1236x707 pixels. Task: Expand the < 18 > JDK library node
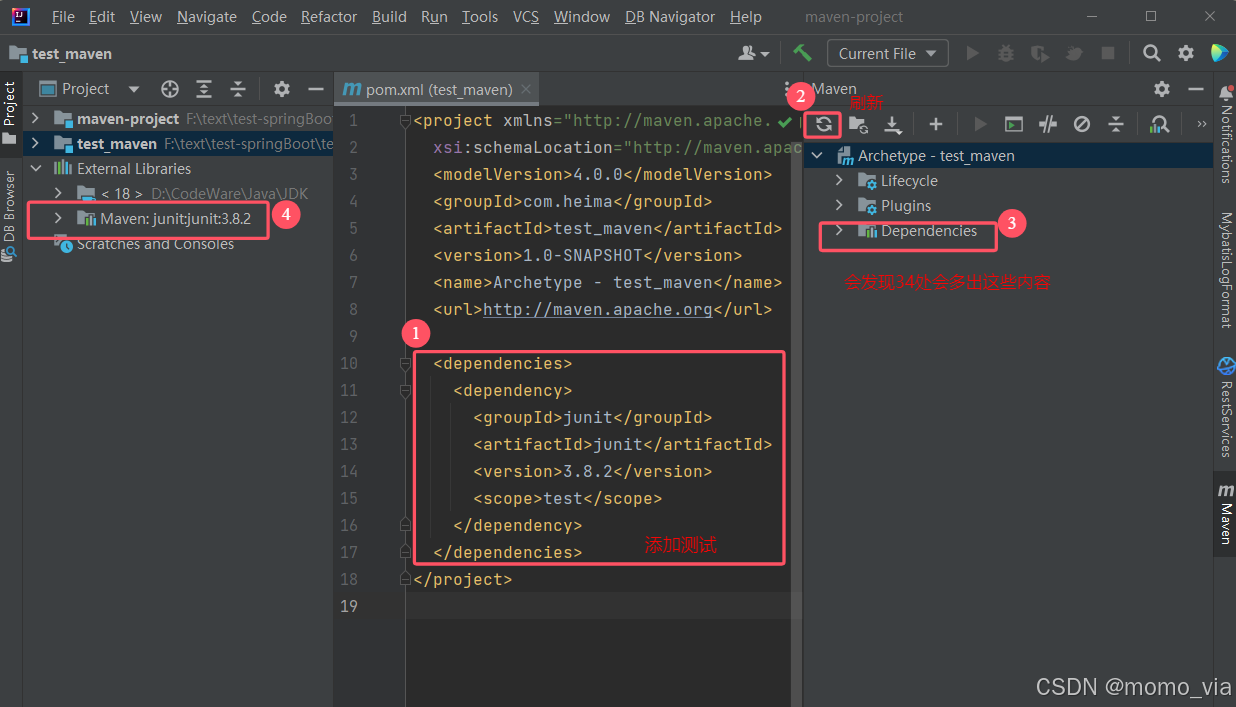point(58,193)
